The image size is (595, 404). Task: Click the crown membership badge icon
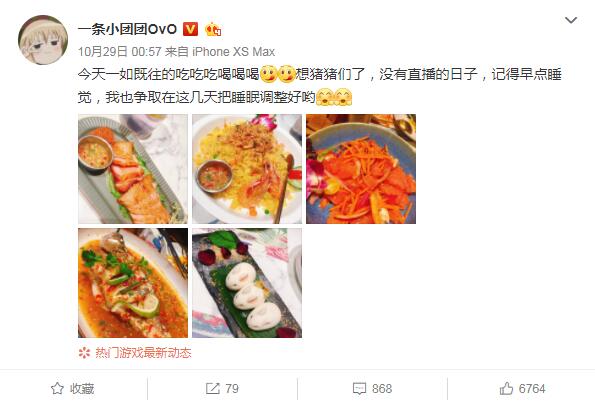(x=213, y=29)
